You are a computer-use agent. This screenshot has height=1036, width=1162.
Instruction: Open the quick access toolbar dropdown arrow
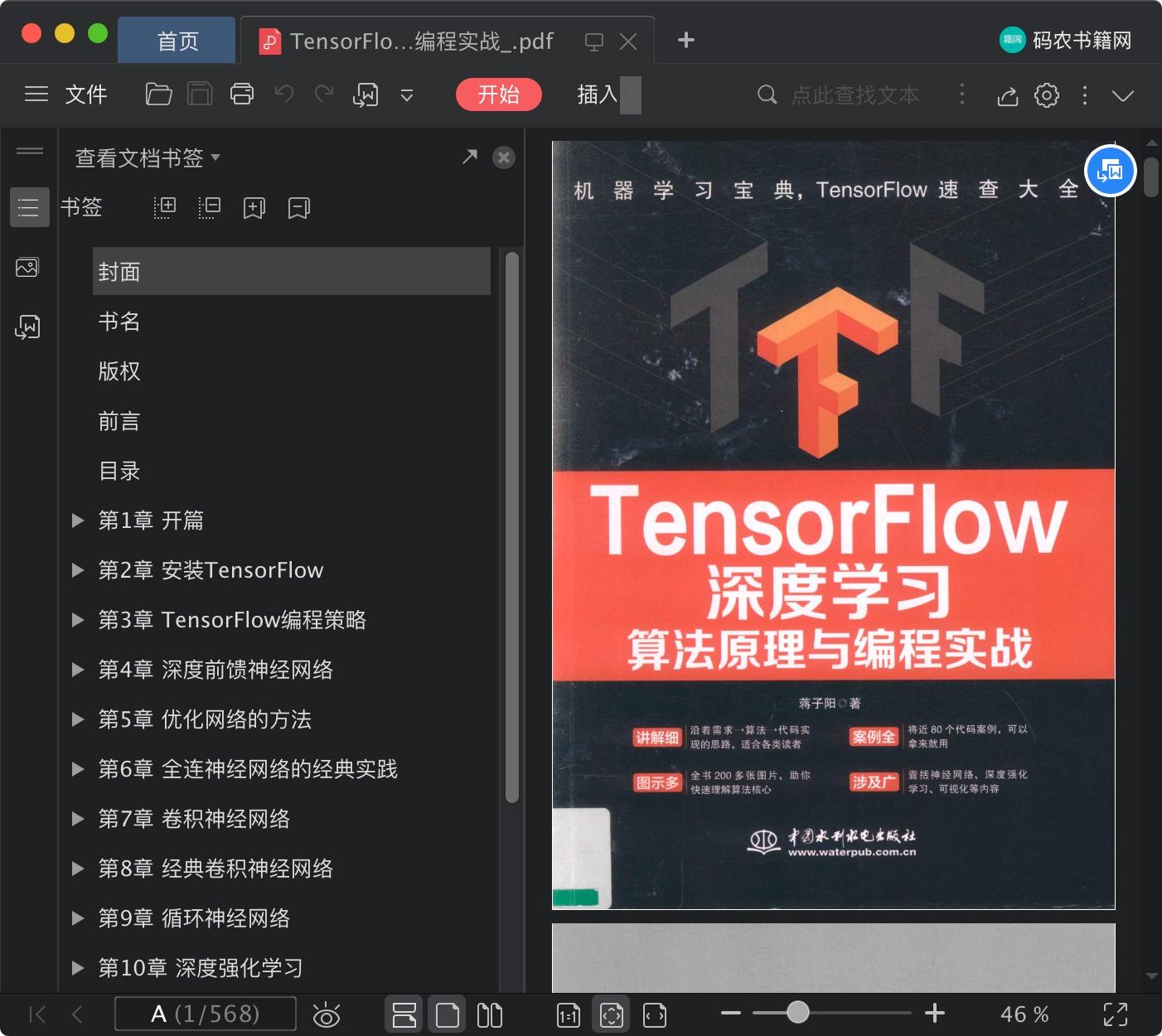pos(407,95)
